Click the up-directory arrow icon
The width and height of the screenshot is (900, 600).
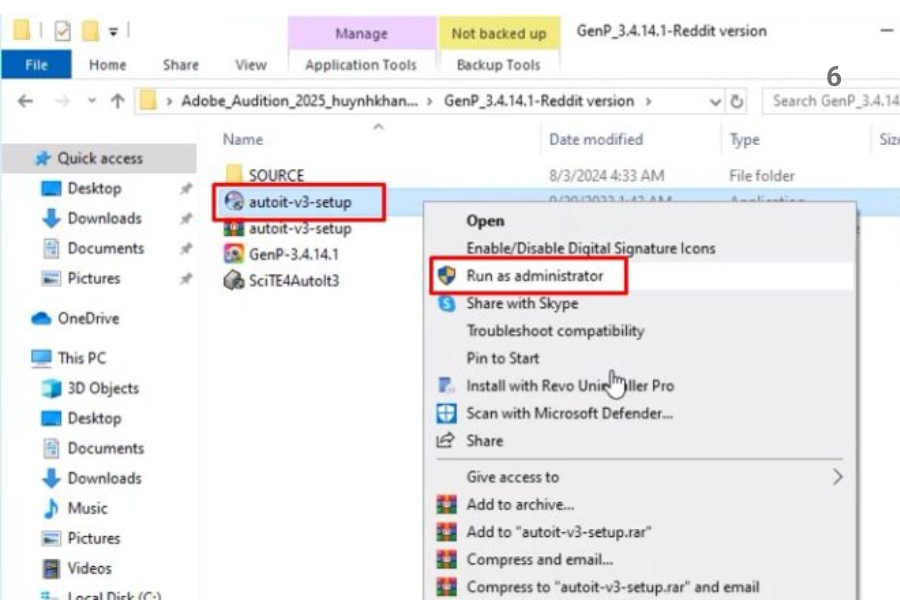tap(117, 101)
